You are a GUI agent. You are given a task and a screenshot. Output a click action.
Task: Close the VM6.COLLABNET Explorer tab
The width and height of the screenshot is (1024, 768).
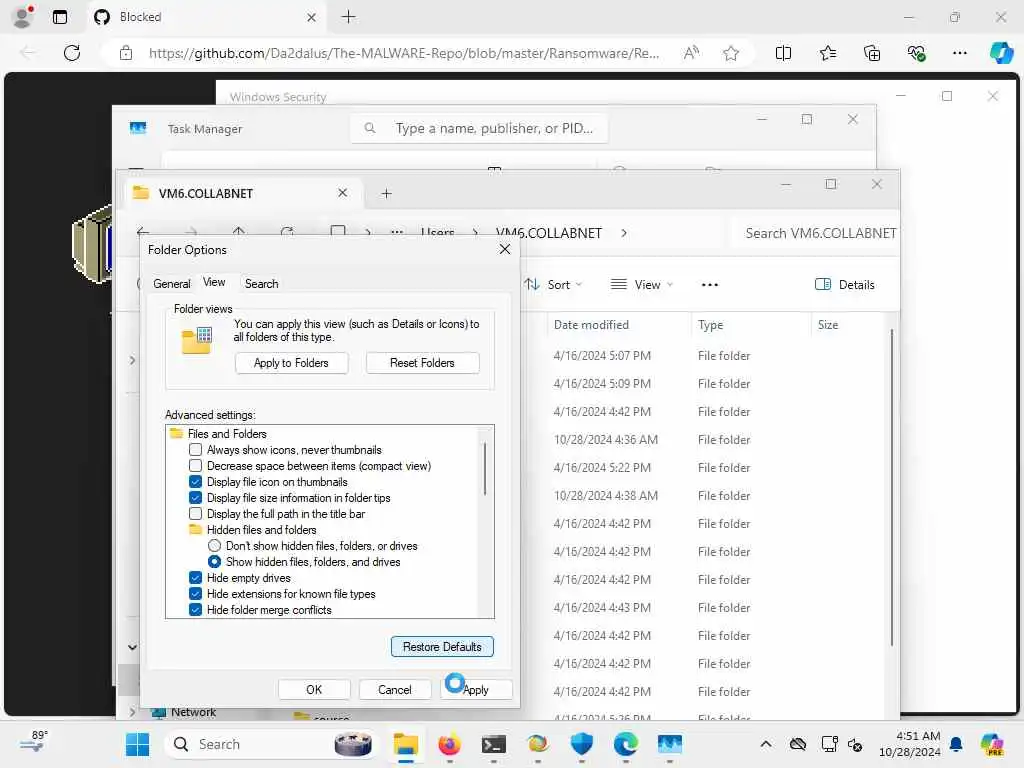342,193
